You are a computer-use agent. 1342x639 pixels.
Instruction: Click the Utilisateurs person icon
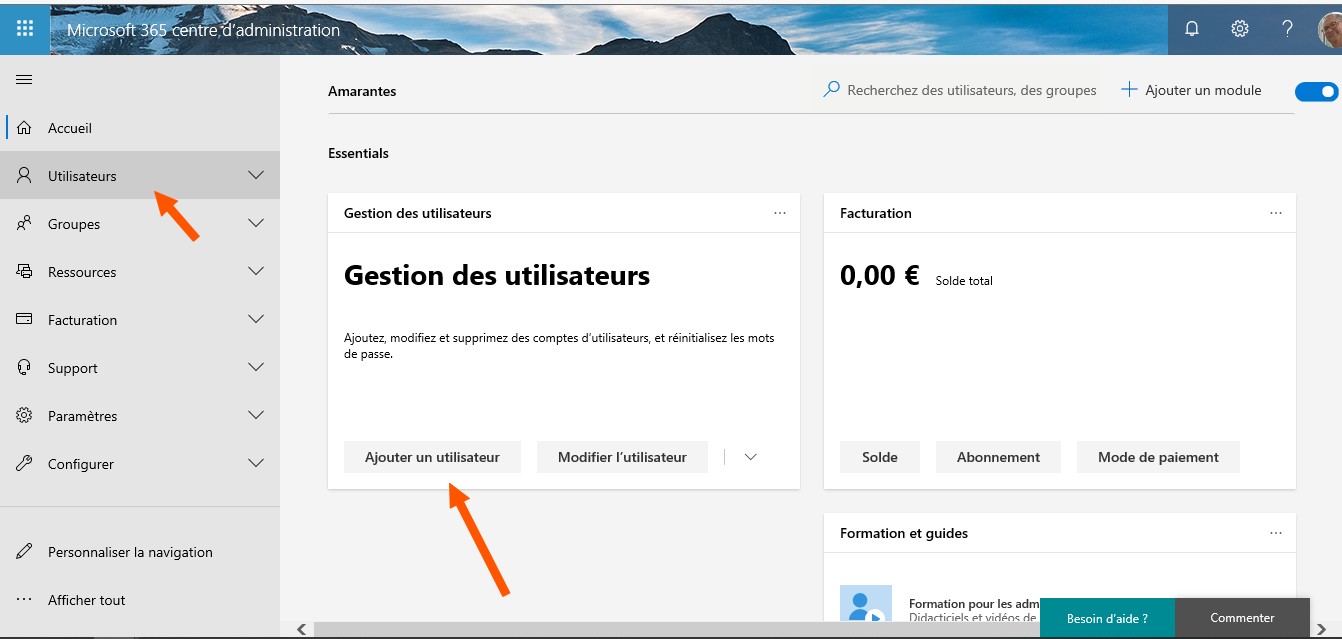tap(25, 175)
